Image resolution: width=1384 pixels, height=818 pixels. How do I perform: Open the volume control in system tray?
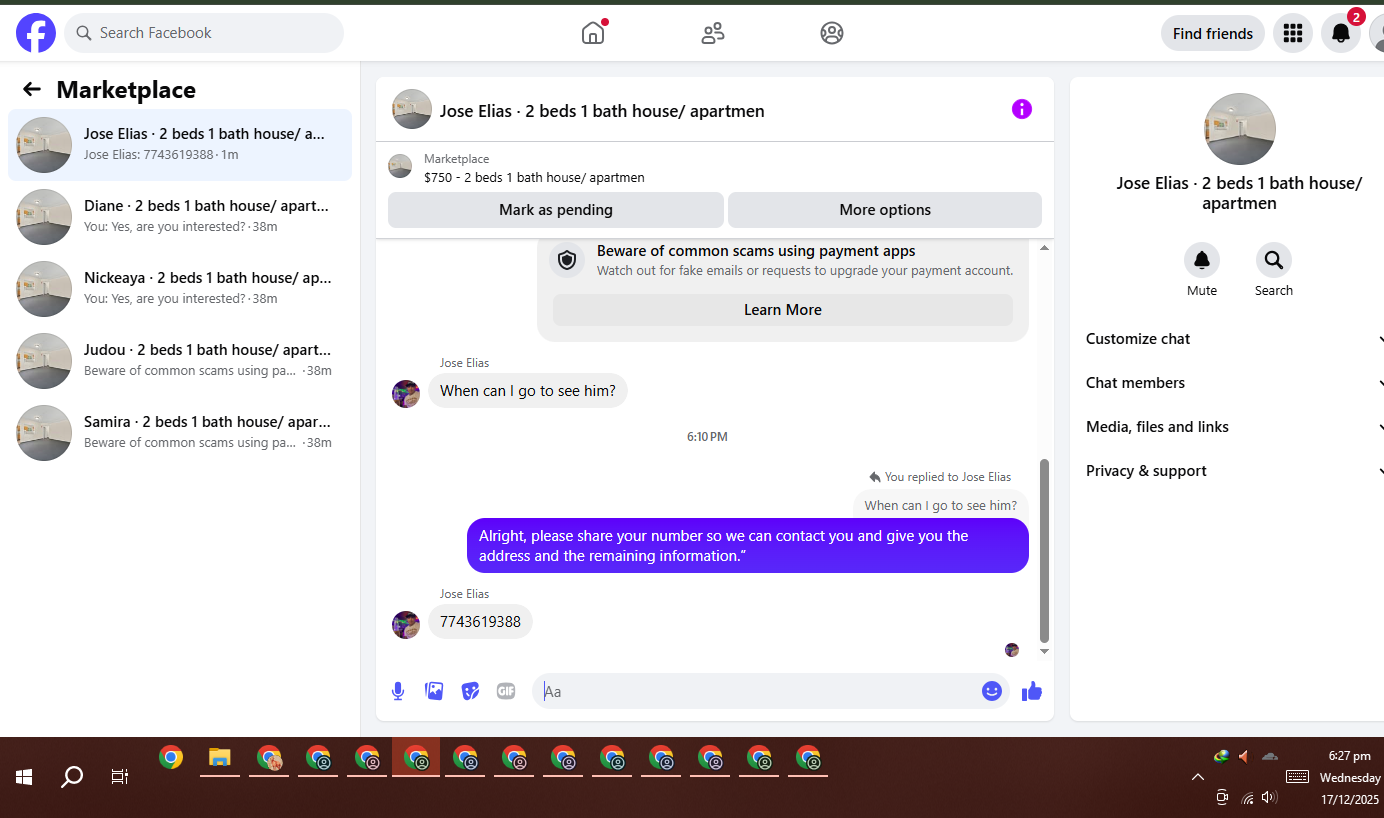1270,797
